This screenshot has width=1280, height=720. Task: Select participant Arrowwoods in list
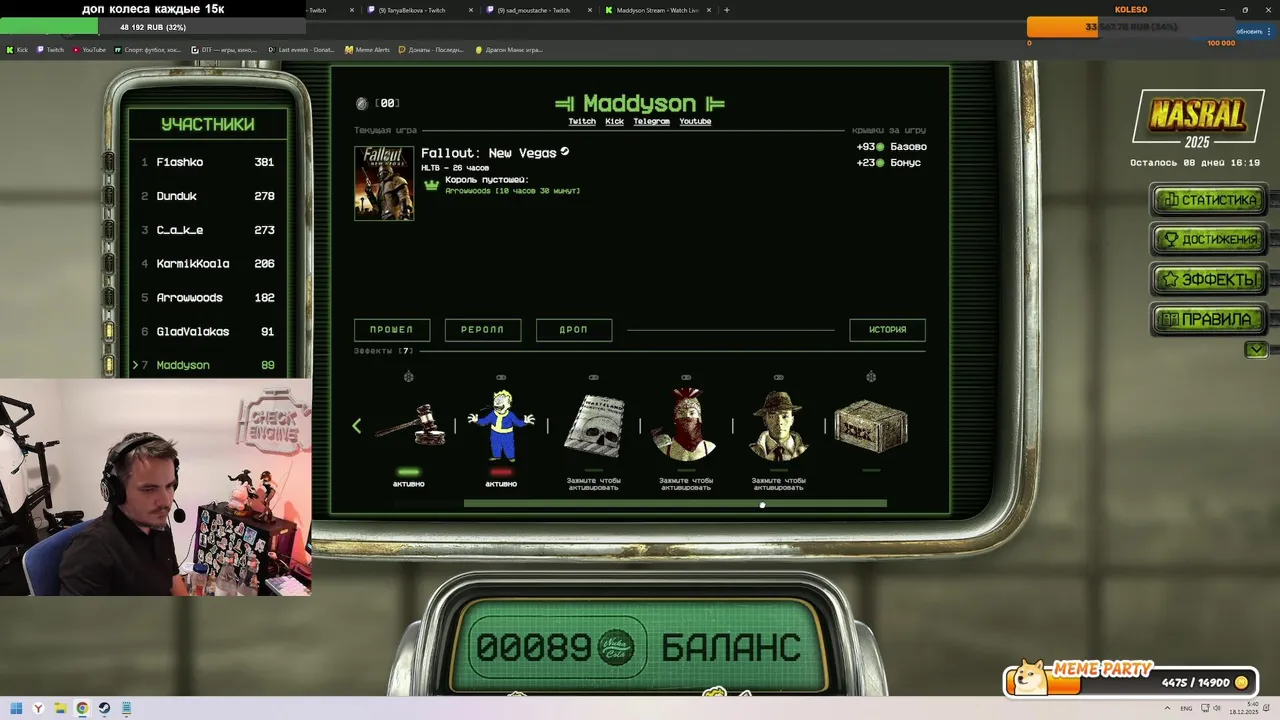click(x=208, y=298)
